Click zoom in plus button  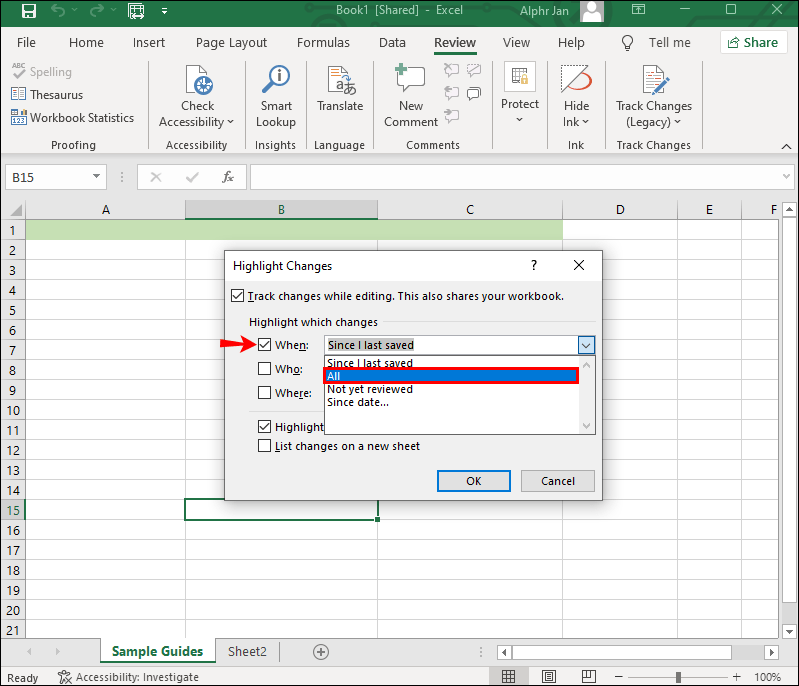[736, 677]
